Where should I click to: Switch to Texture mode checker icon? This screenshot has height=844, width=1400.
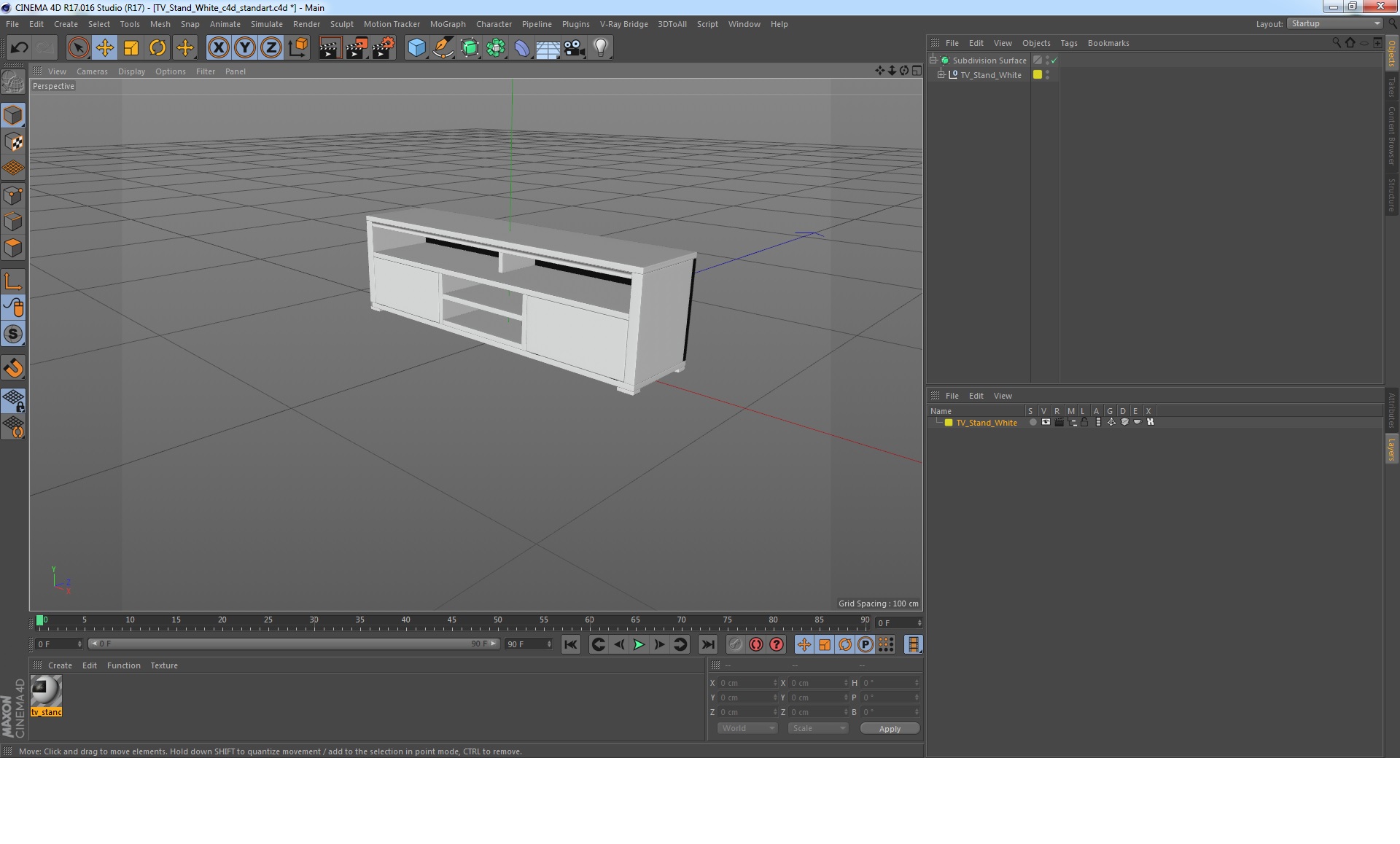pyautogui.click(x=13, y=142)
